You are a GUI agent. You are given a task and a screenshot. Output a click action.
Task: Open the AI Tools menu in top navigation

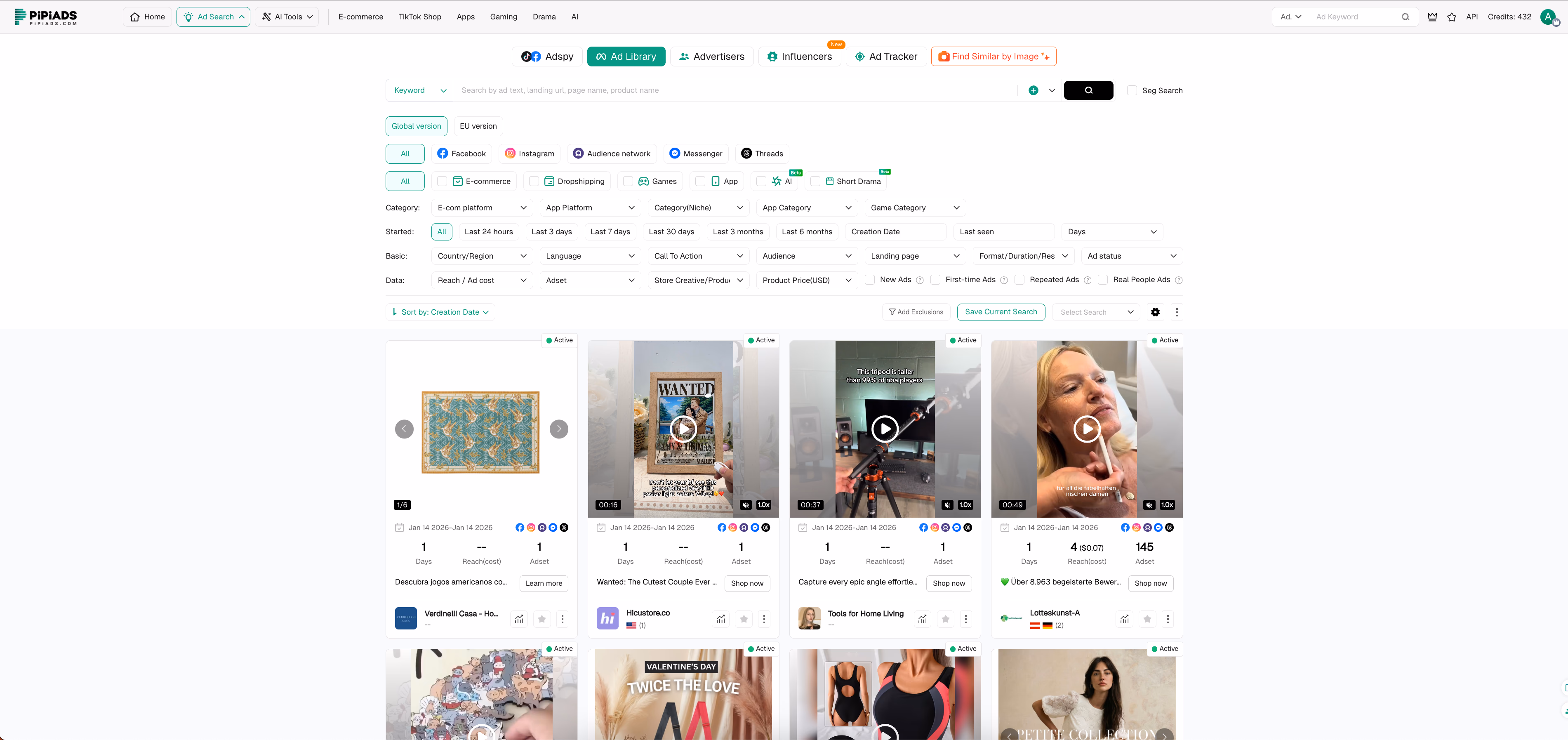286,16
